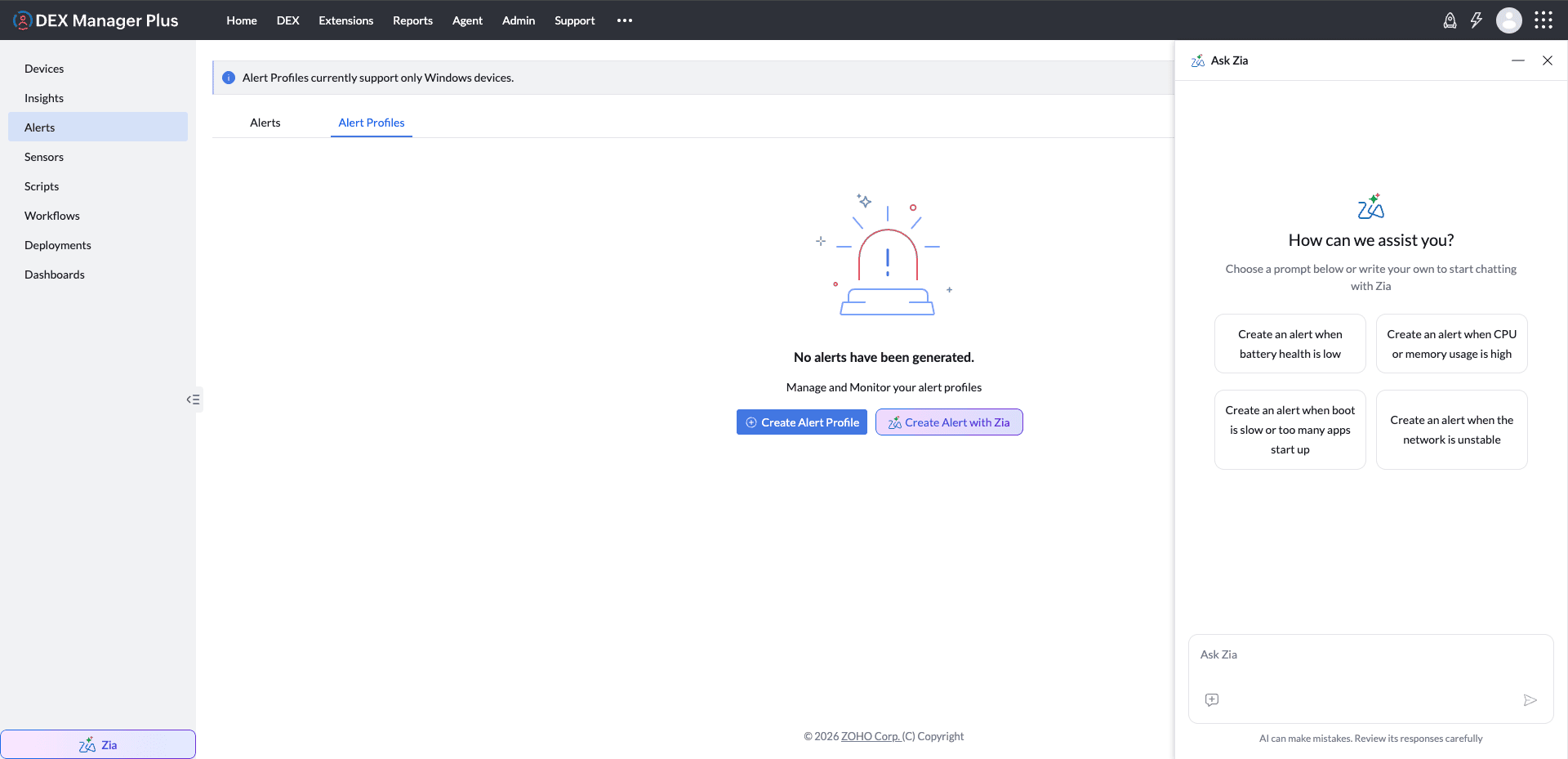Go to Devices in the sidebar
Image resolution: width=1568 pixels, height=759 pixels.
tap(98, 69)
